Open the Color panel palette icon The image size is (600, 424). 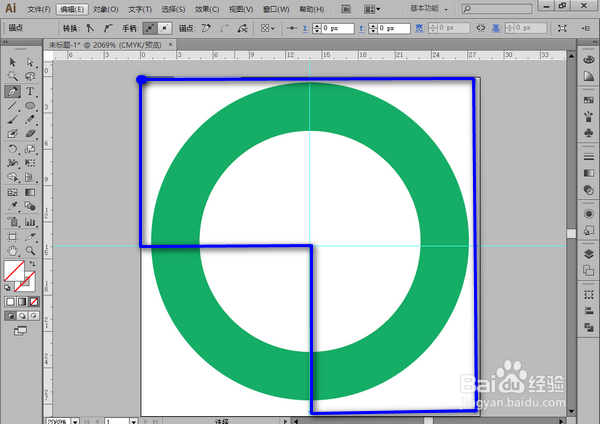589,60
